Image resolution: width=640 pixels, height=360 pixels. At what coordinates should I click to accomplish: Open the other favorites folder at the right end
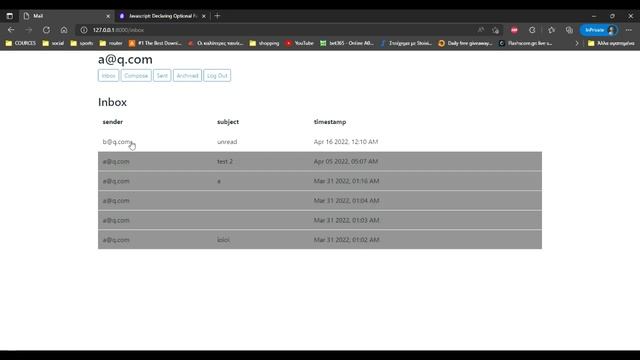tap(611, 43)
